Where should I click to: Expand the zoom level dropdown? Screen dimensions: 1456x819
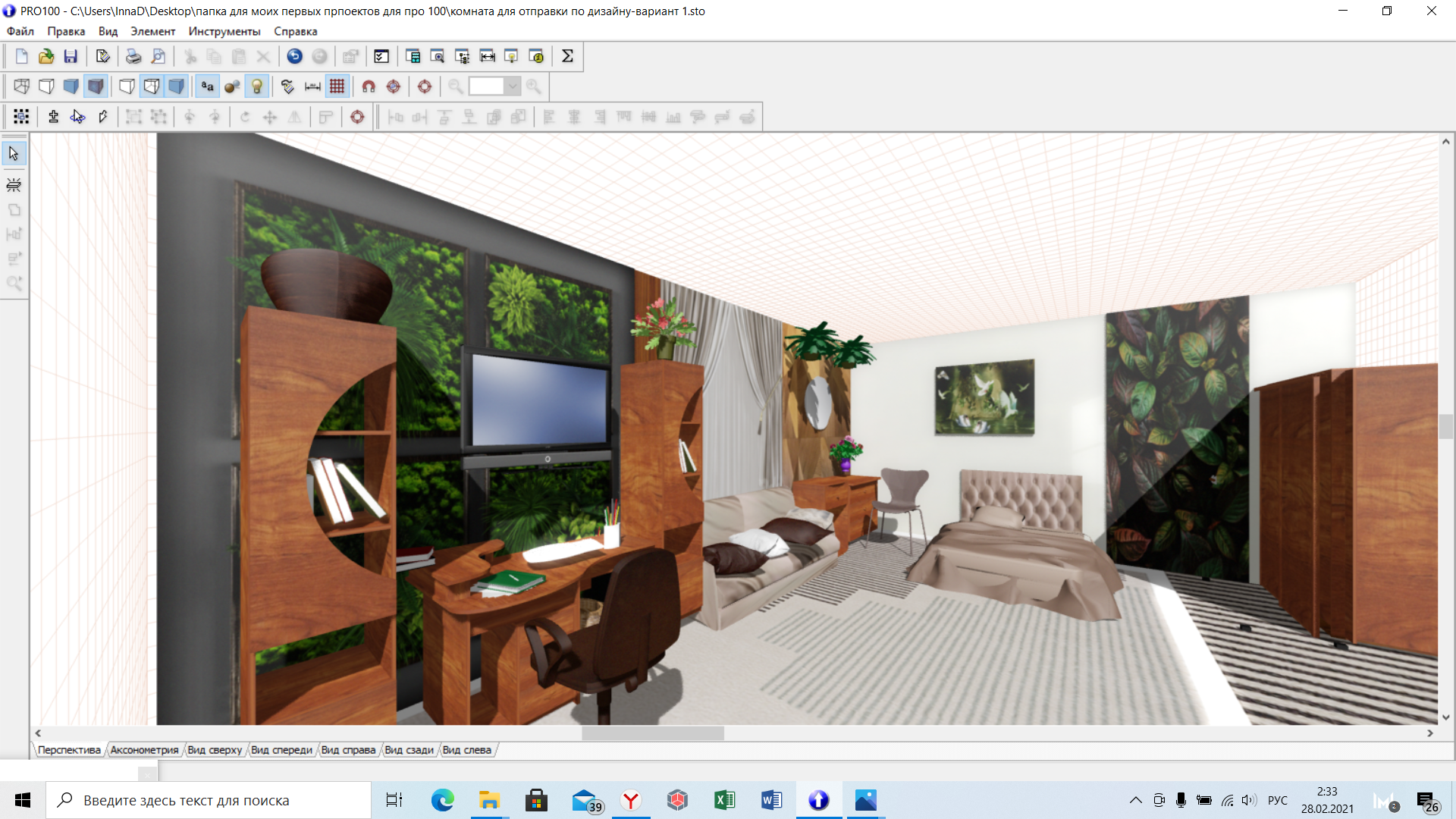pos(513,86)
